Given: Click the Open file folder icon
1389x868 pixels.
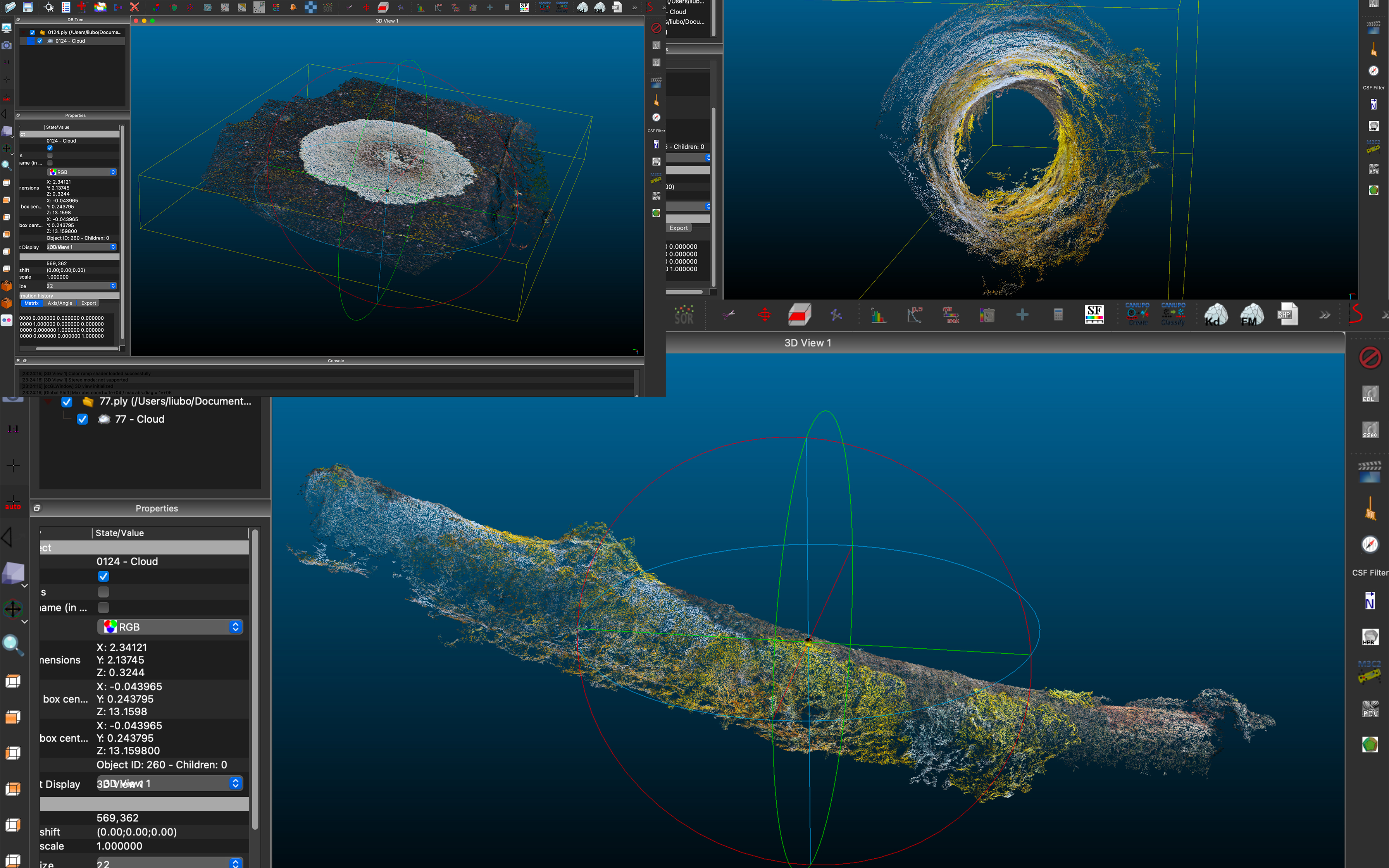Looking at the screenshot, I should [11, 7].
